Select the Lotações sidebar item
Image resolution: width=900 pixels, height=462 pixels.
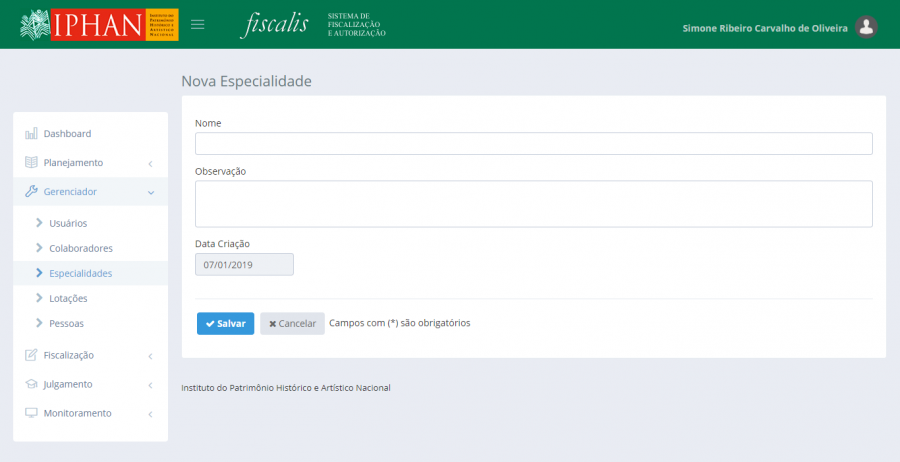[x=68, y=299]
